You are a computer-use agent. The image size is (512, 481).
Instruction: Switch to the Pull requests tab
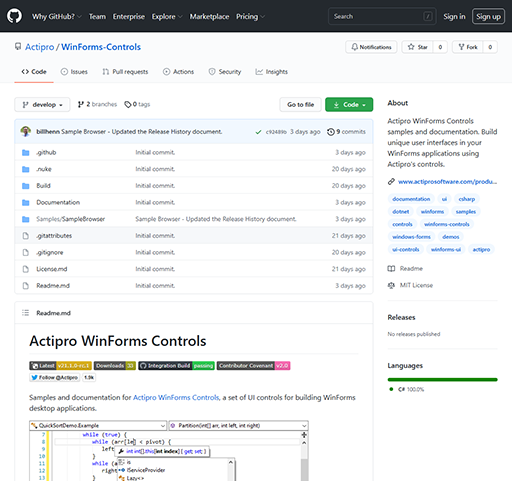pyautogui.click(x=125, y=72)
